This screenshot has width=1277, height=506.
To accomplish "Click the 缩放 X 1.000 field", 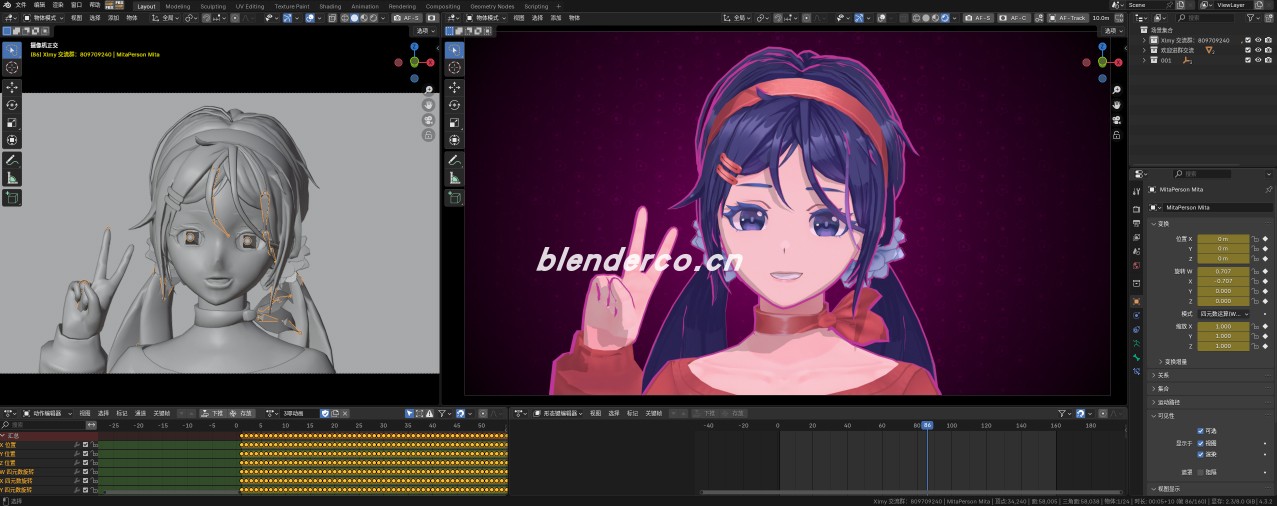I will (x=1224, y=326).
